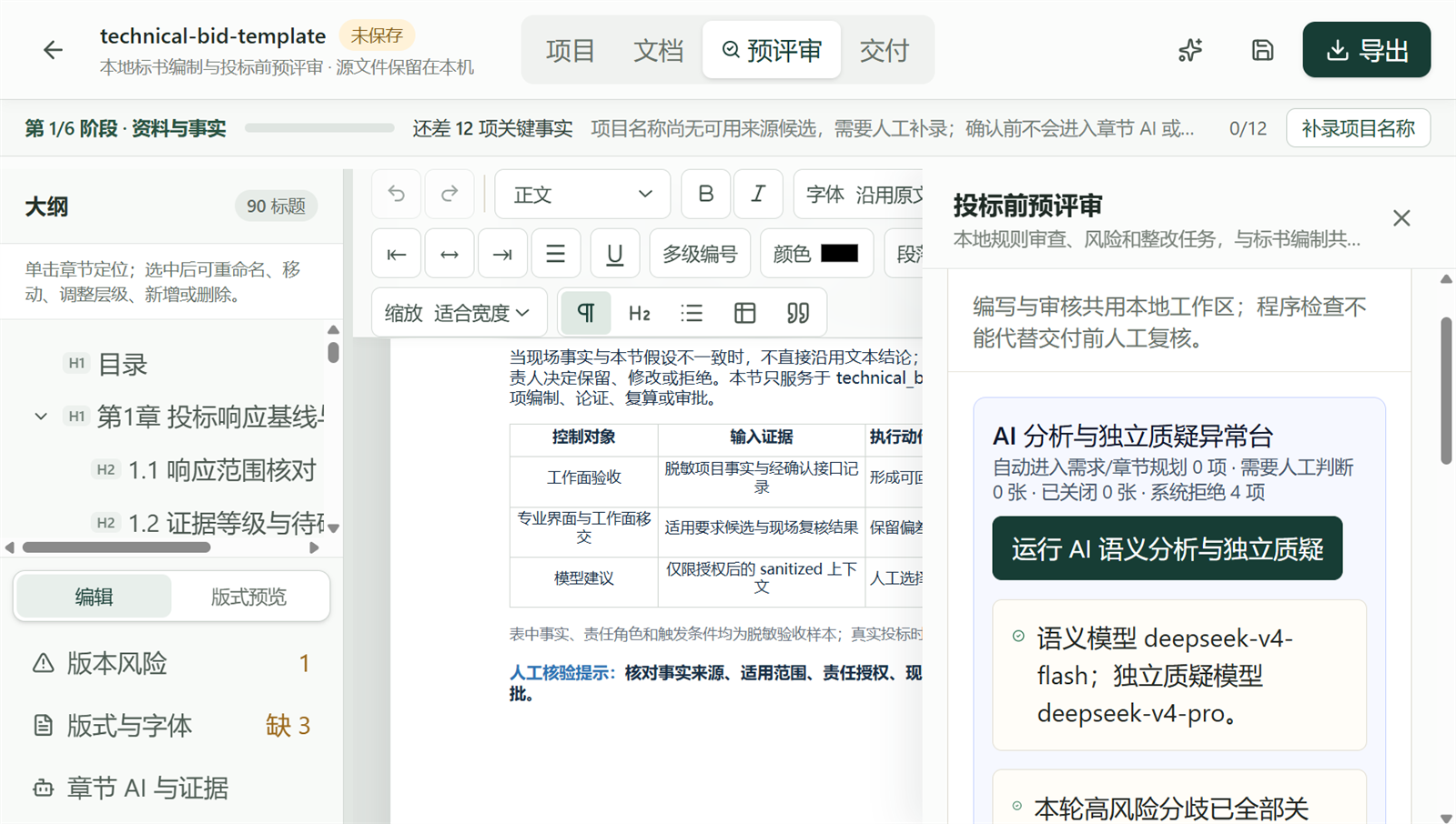1456x824 pixels.
Task: Click the 章节 AI 与证据 robot icon
Action: 43,788
